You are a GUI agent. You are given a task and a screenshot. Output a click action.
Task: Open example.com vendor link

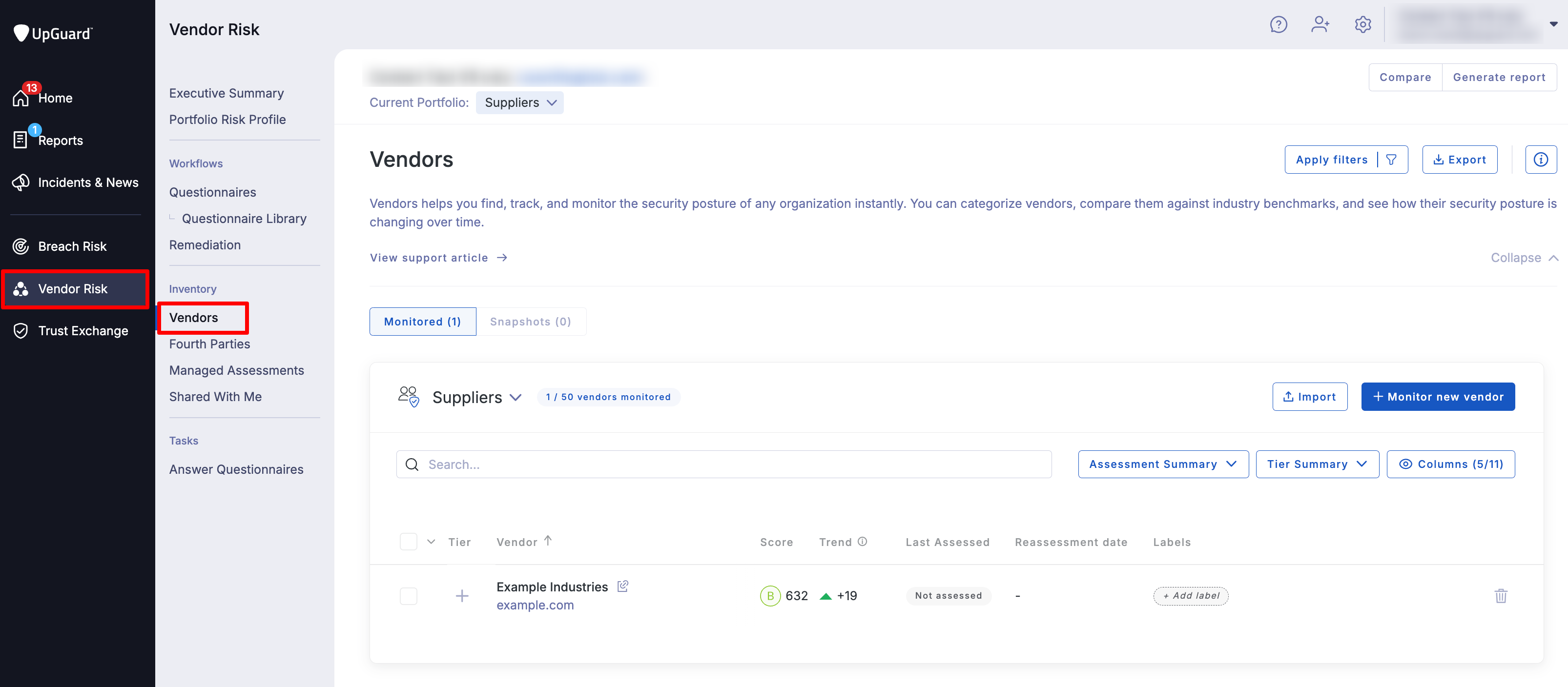tap(535, 605)
